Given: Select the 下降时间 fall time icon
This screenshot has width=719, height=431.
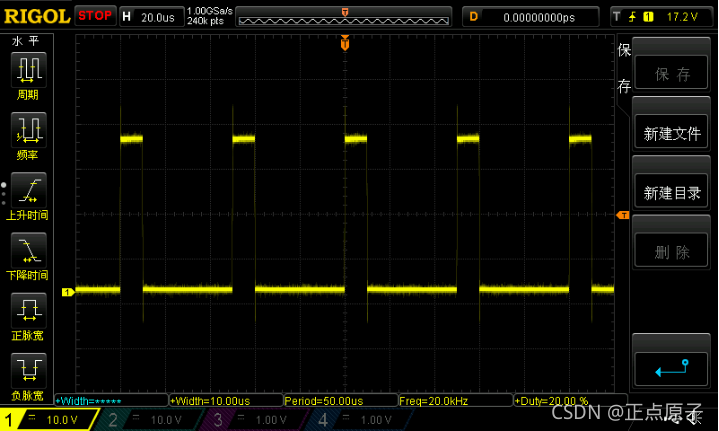Looking at the screenshot, I should [x=28, y=250].
